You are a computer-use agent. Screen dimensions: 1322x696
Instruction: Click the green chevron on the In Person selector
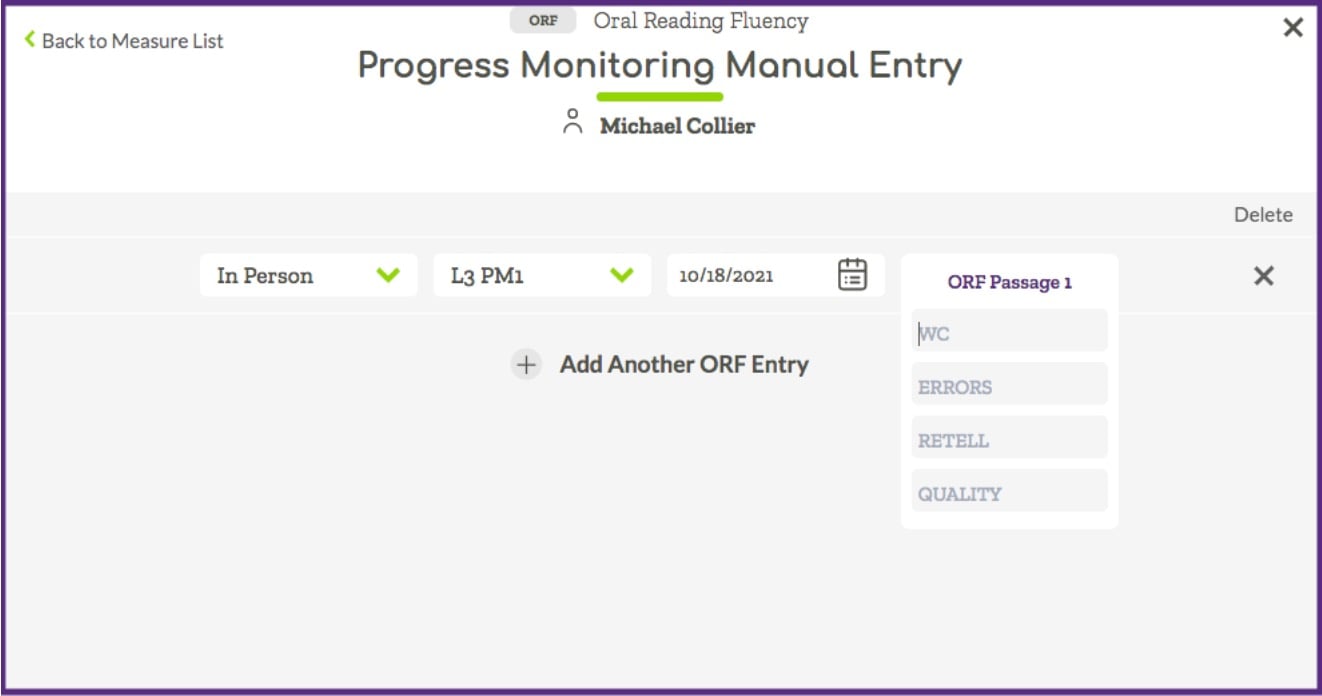coord(390,274)
